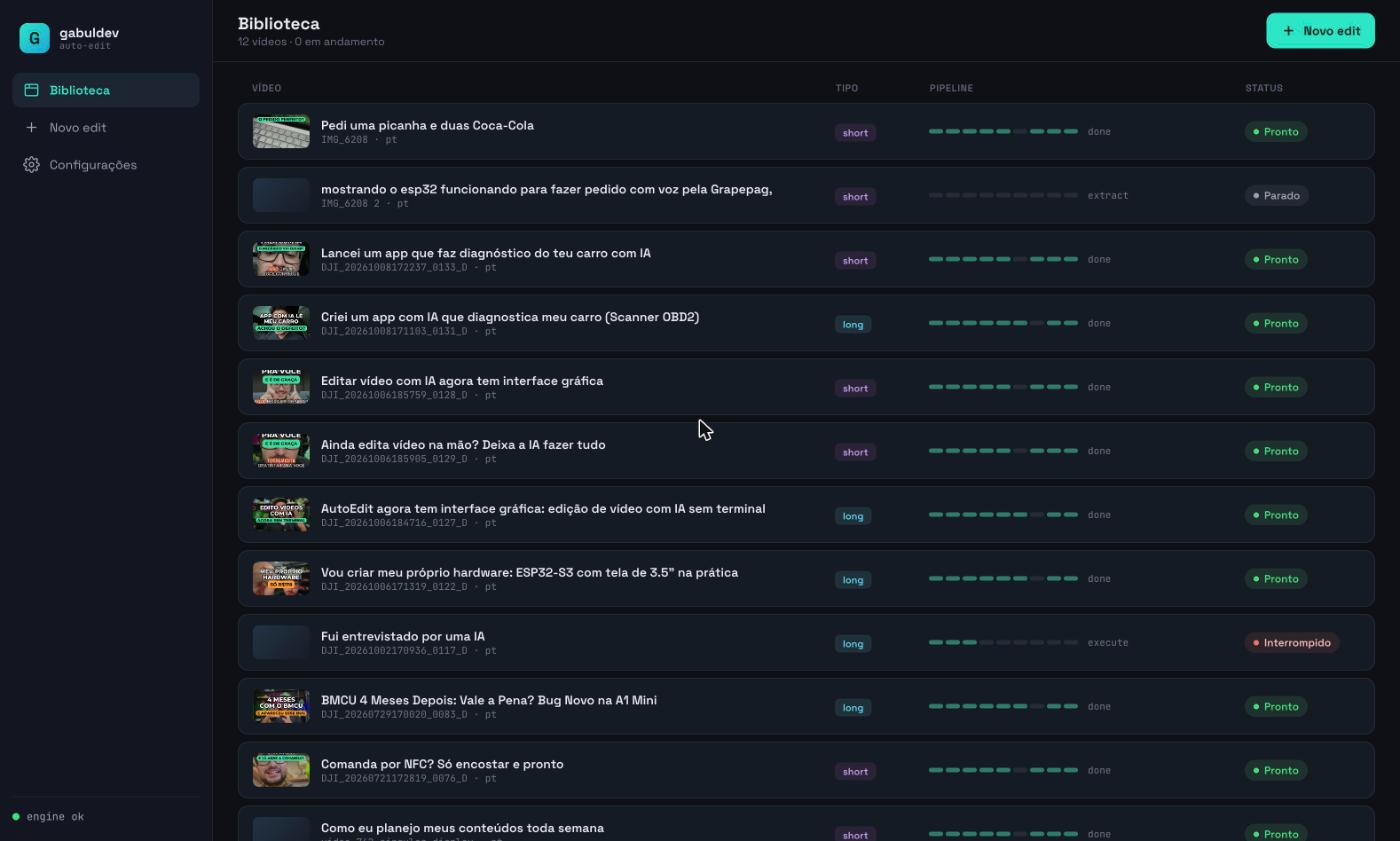
Task: Click the Configurações gear icon
Action: [x=31, y=164]
